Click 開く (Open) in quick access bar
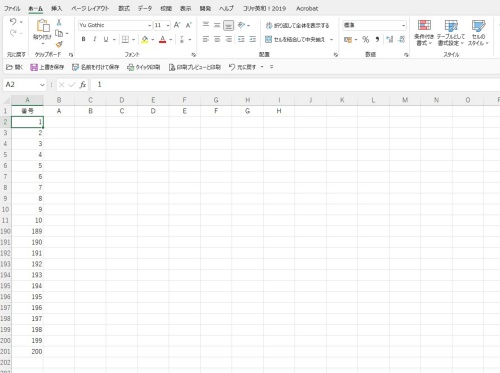 click(x=14, y=67)
